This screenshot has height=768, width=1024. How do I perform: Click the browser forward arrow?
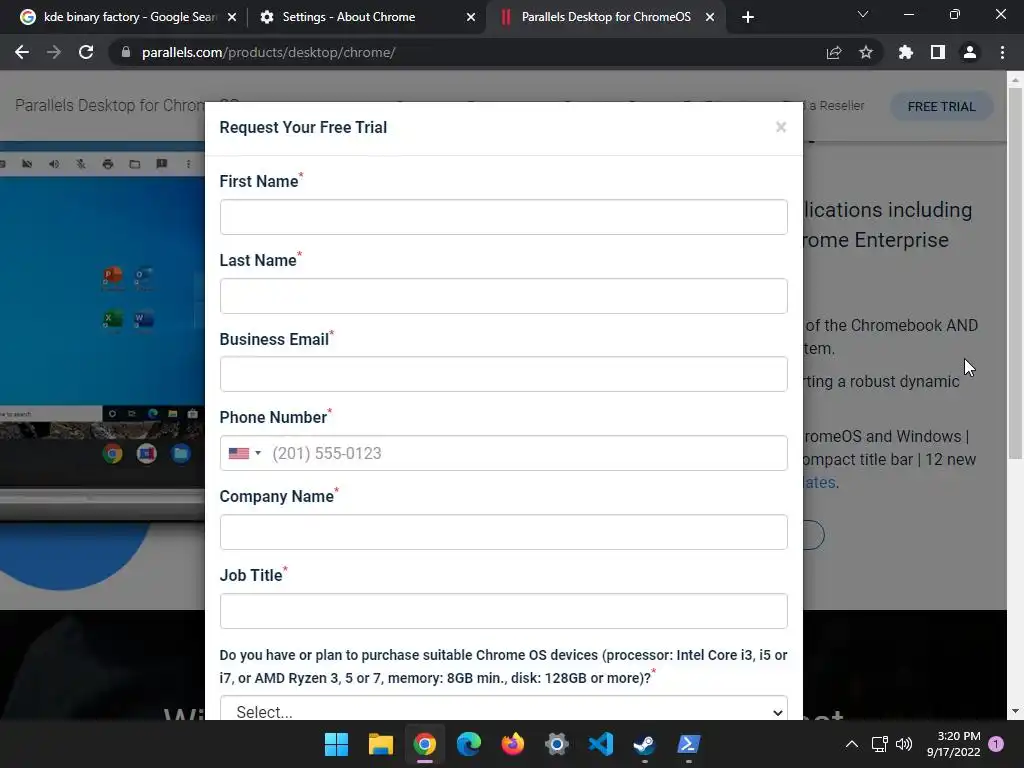54,52
